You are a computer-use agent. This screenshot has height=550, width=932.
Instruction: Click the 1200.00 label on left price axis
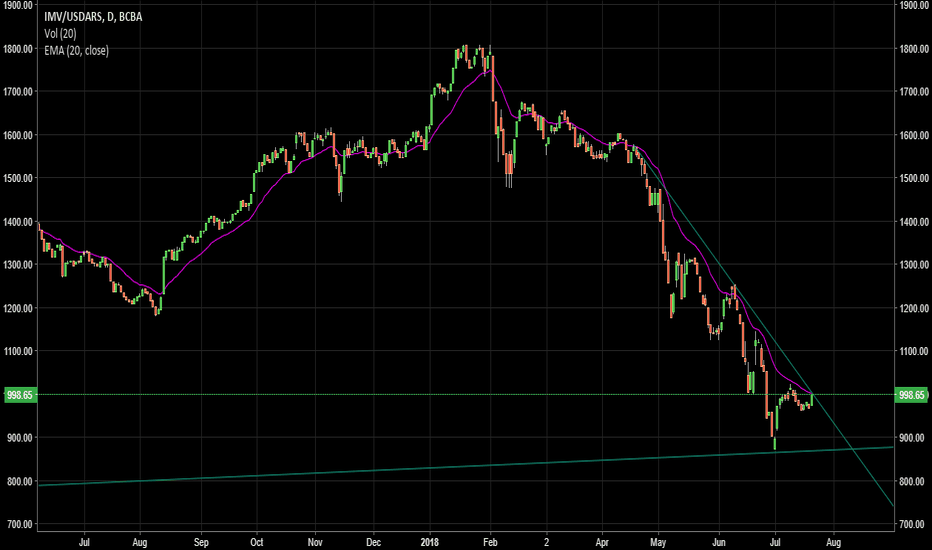coord(18,308)
